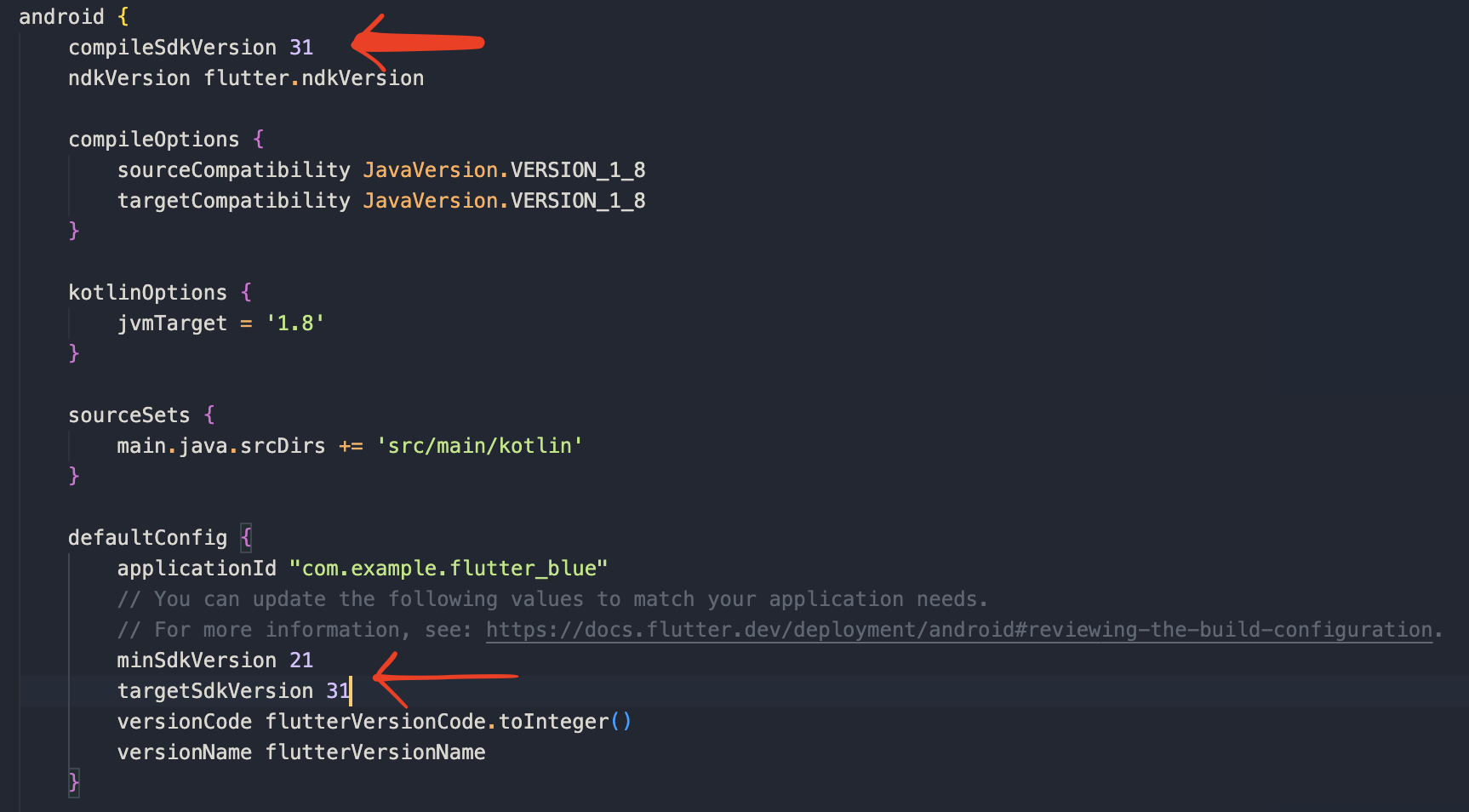
Task: Click the jvmTarget '1.8' string
Action: click(295, 323)
